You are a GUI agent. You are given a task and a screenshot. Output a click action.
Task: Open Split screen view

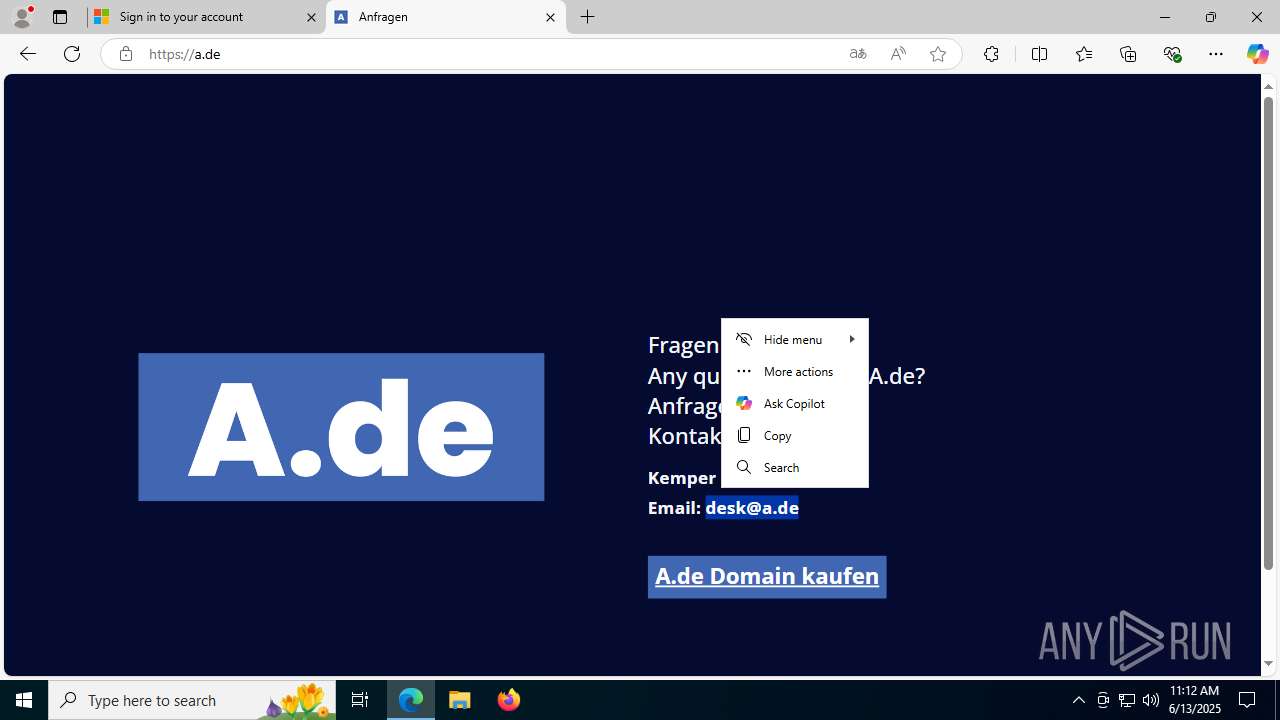point(1039,54)
